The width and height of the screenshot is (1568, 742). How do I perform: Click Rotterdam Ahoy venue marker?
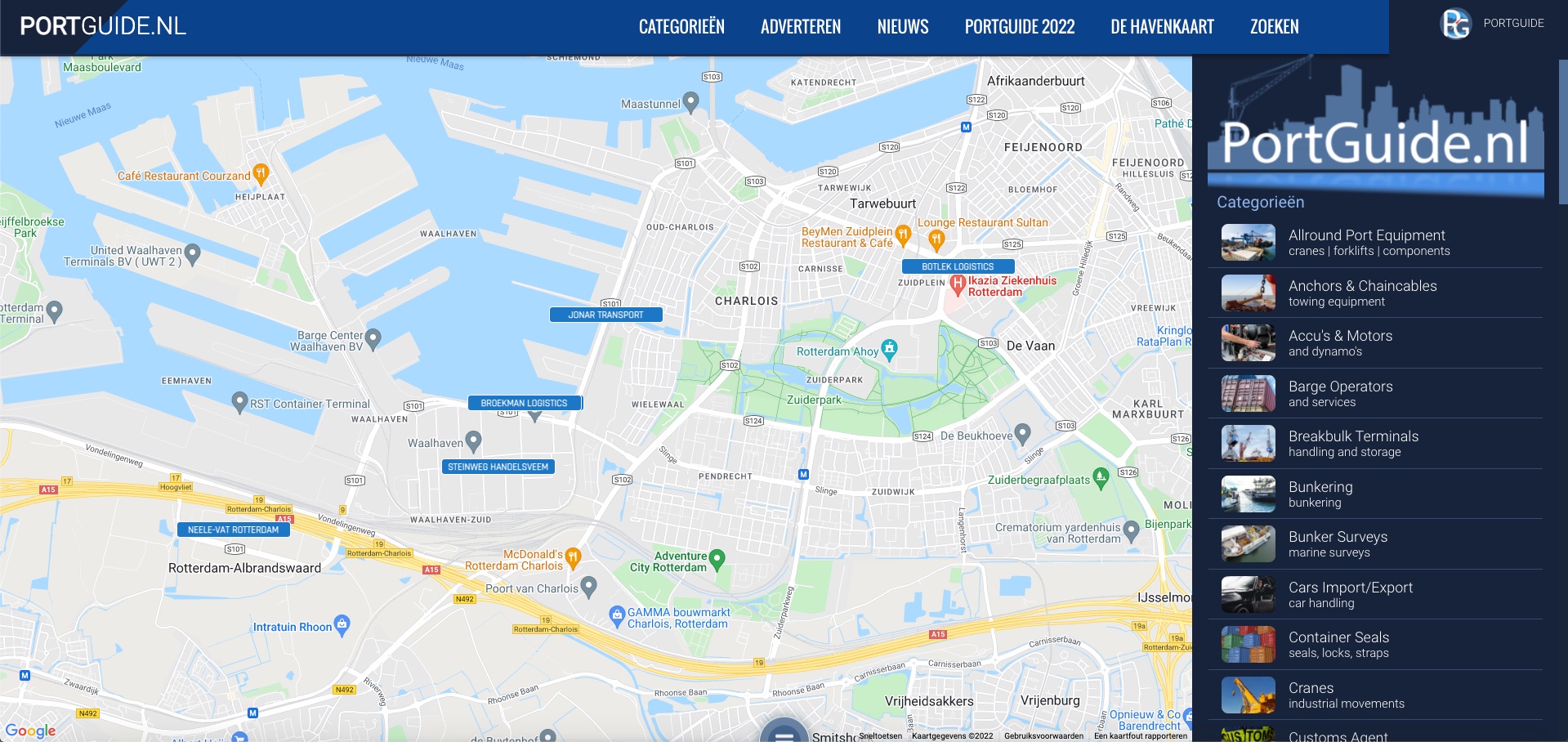pos(889,349)
